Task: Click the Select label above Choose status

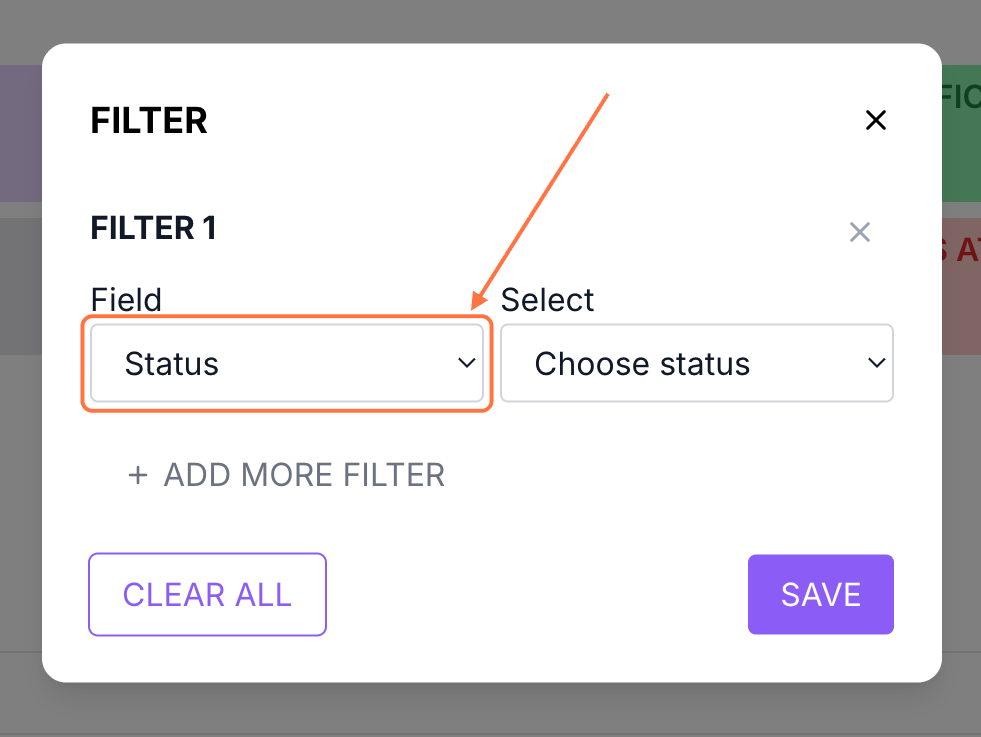Action: pyautogui.click(x=547, y=299)
